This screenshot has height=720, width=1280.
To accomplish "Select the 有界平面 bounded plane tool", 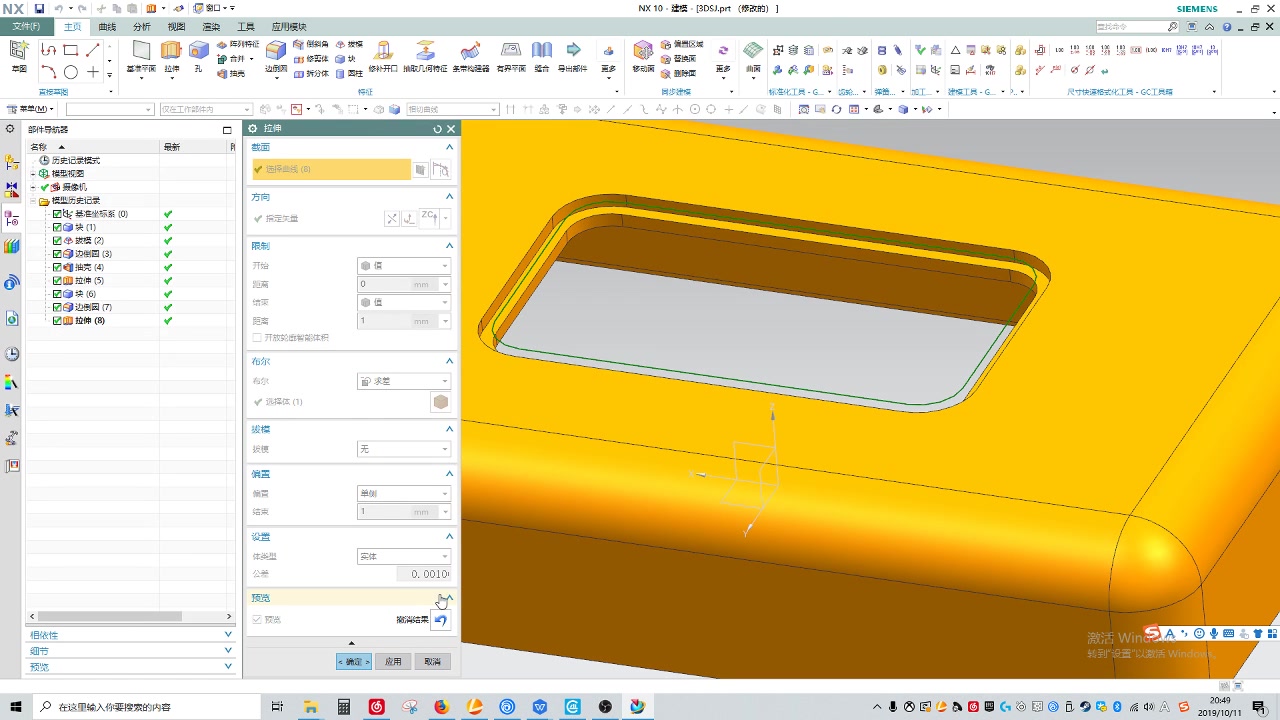I will tap(511, 56).
